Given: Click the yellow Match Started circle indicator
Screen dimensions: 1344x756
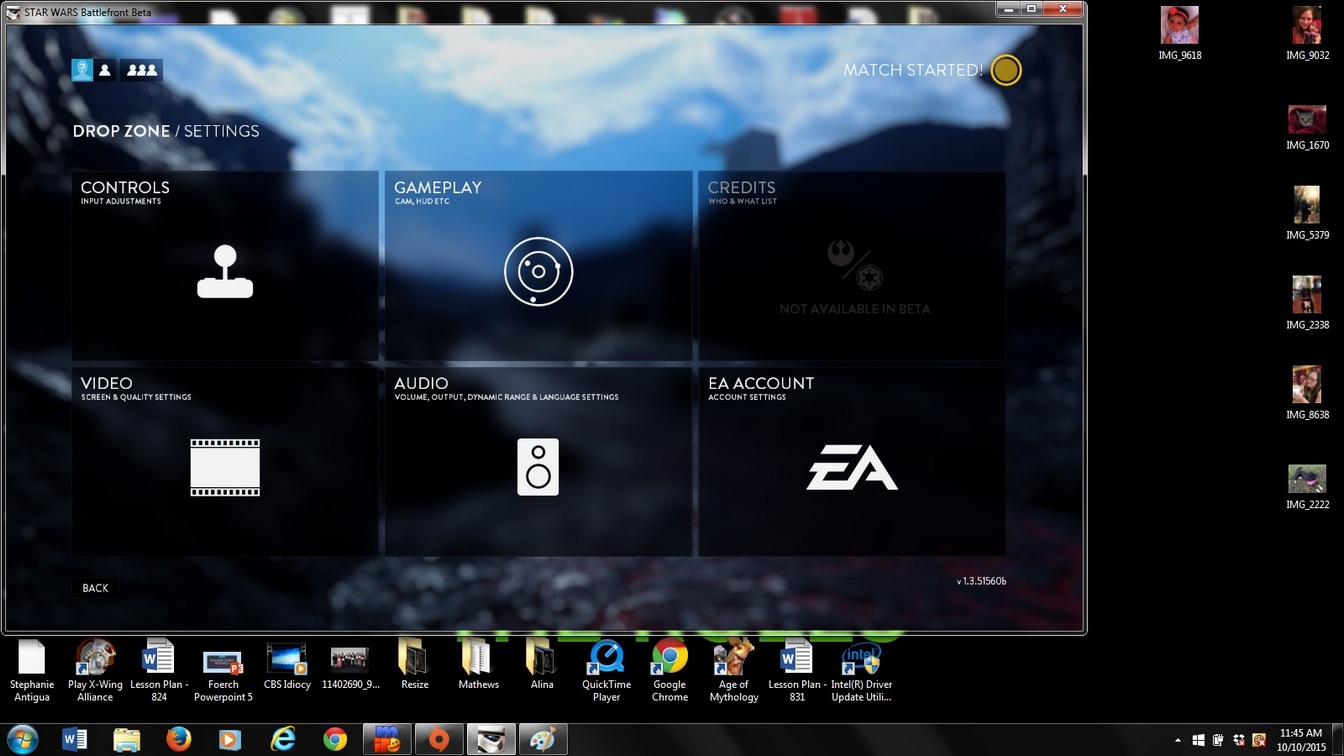Looking at the screenshot, I should point(1006,70).
